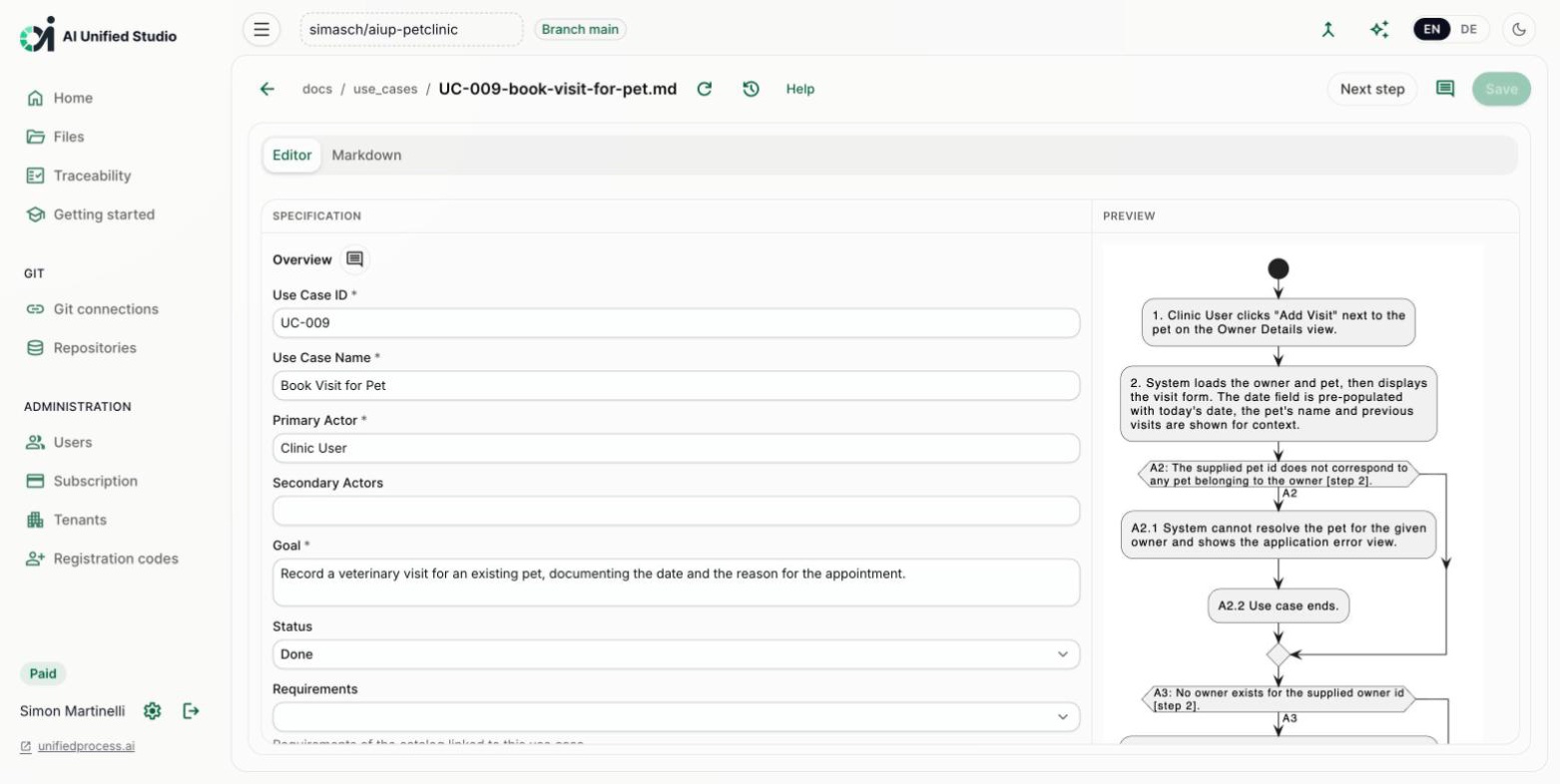Screen dimensions: 1560x784
Task: Open the file history clock icon
Action: [x=752, y=89]
